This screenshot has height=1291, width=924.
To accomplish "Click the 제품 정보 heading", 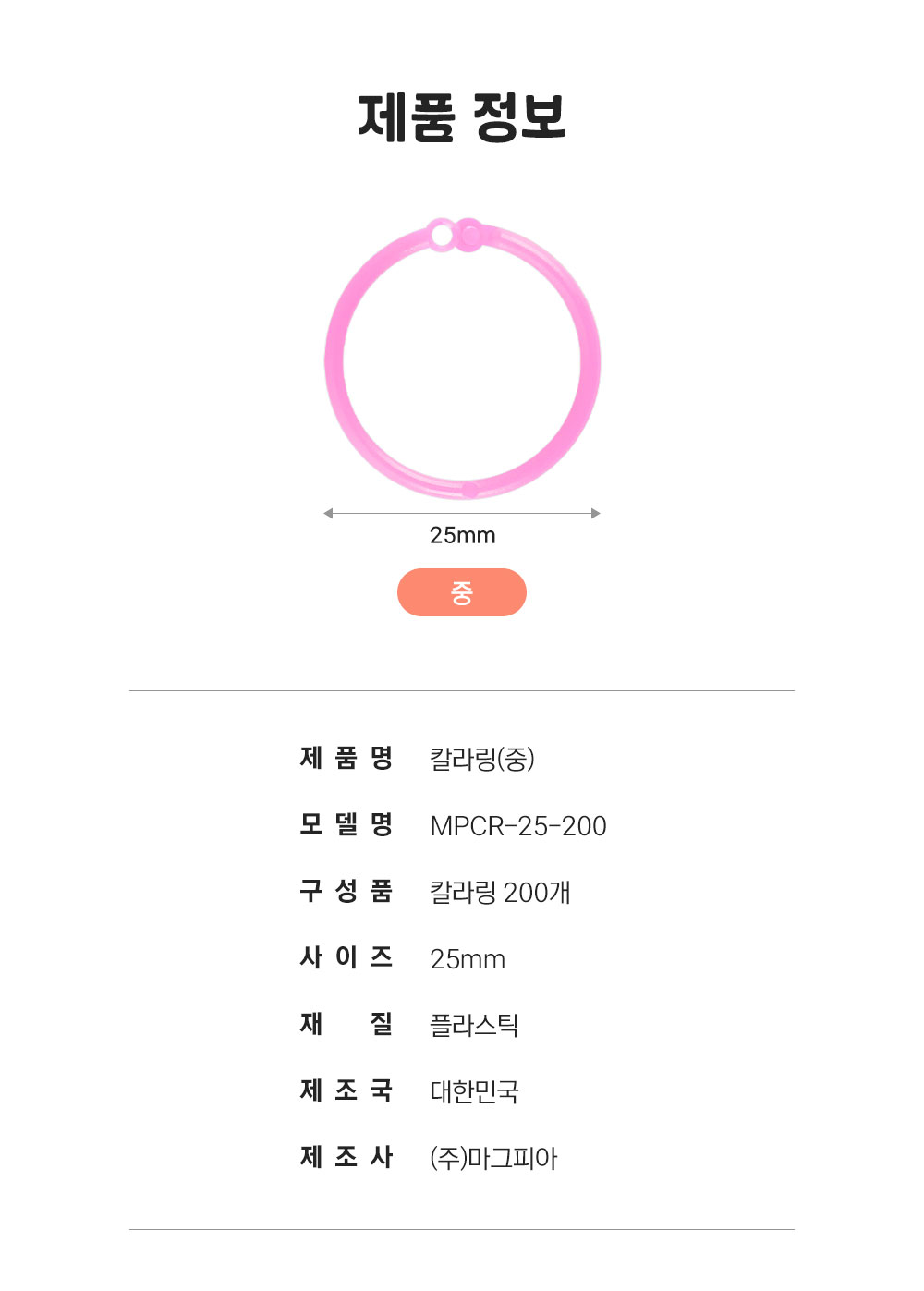I will [x=462, y=117].
